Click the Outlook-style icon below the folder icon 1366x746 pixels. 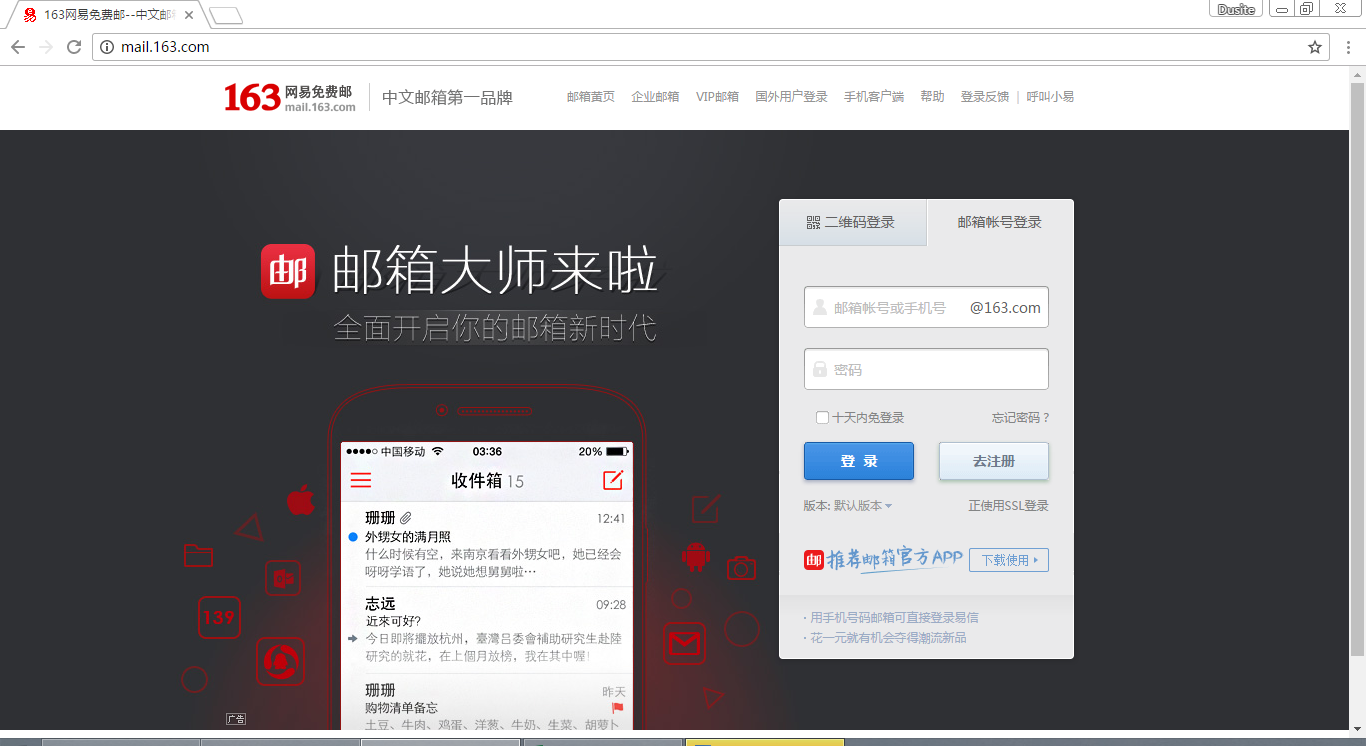point(283,578)
